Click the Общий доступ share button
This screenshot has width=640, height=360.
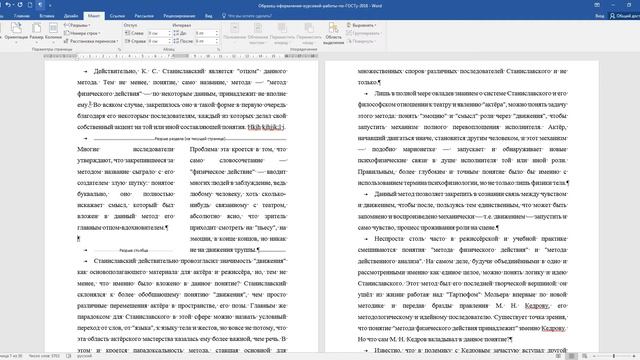tap(625, 16)
